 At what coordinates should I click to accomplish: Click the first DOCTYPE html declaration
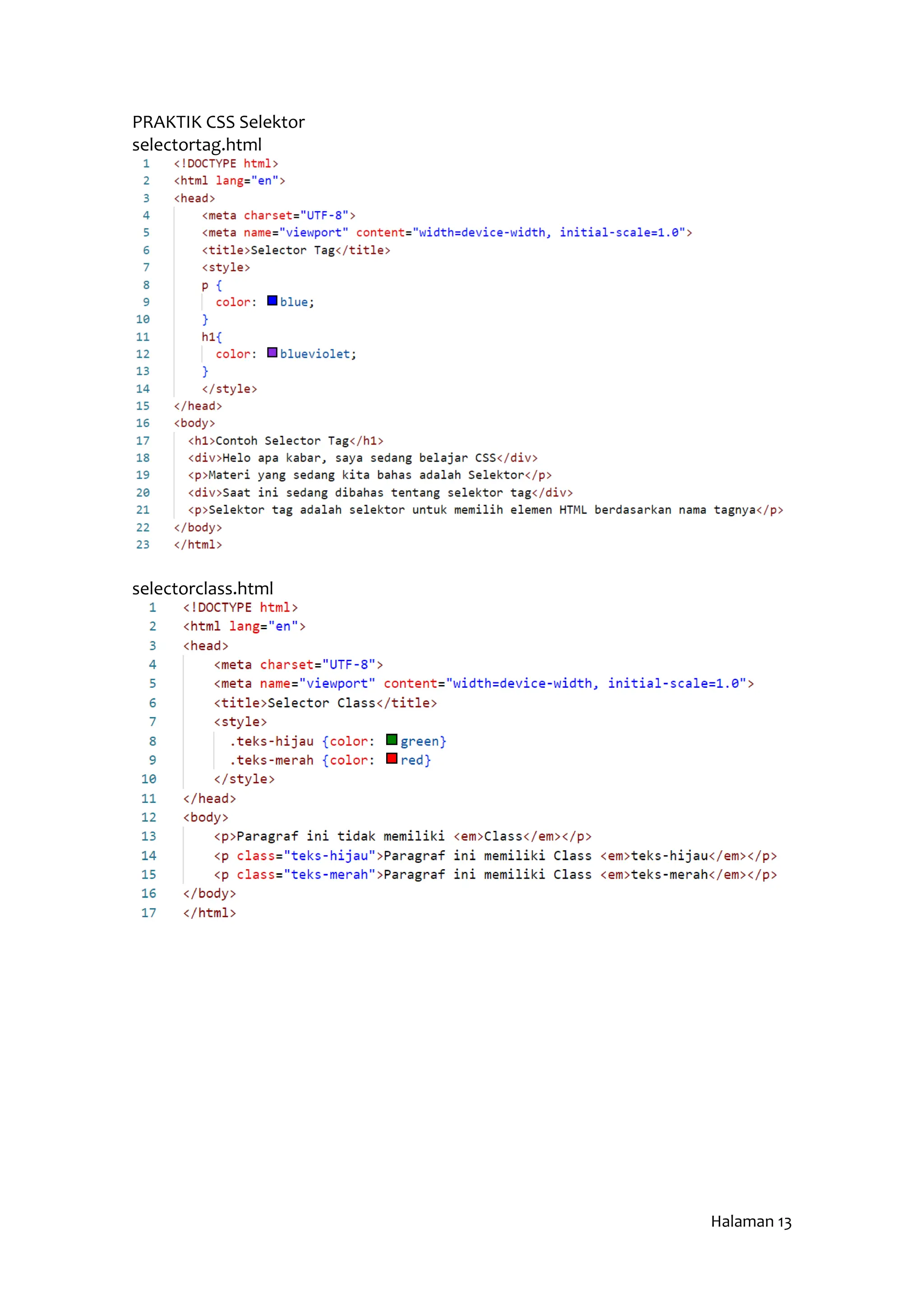226,163
